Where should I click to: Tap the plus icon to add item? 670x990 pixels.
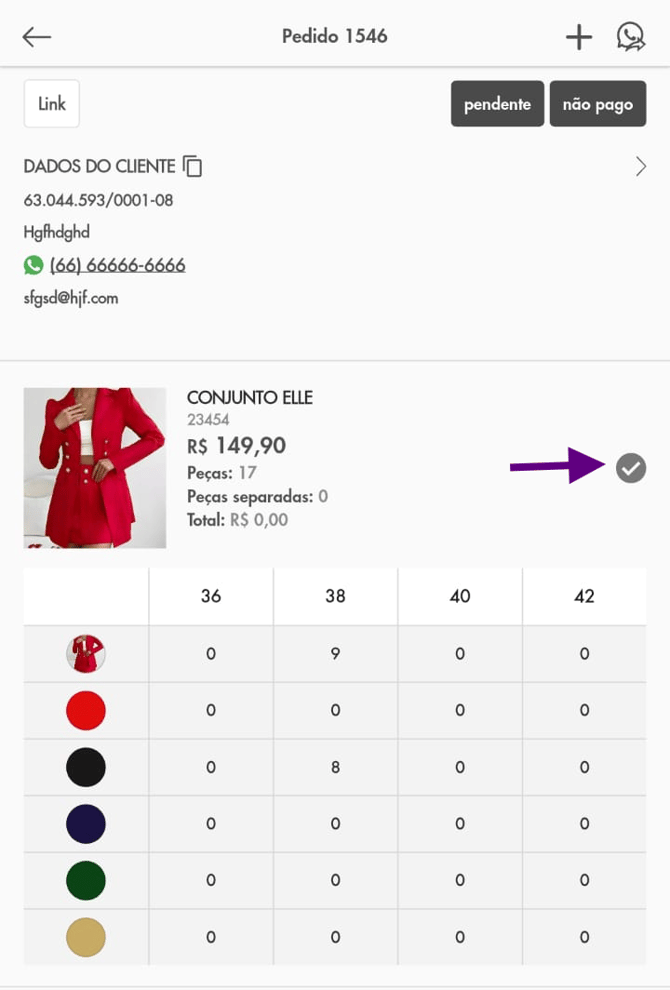[579, 37]
